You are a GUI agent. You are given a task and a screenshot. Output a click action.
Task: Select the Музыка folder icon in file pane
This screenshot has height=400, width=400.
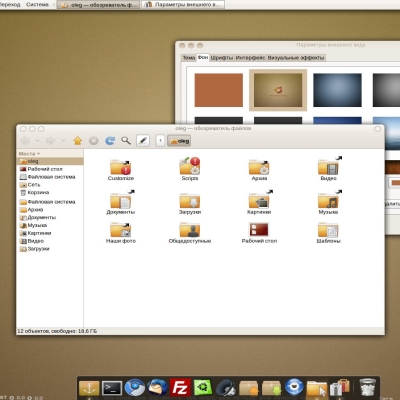click(x=328, y=200)
